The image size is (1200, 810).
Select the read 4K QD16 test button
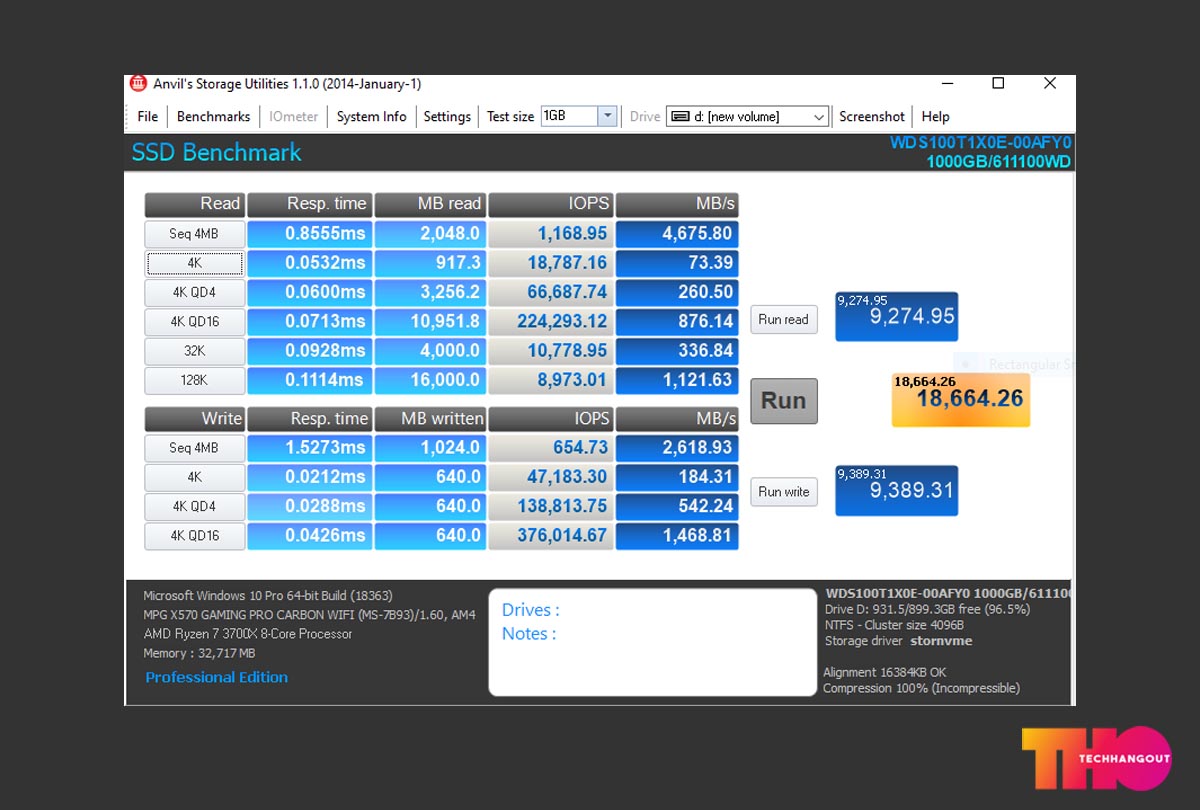194,322
